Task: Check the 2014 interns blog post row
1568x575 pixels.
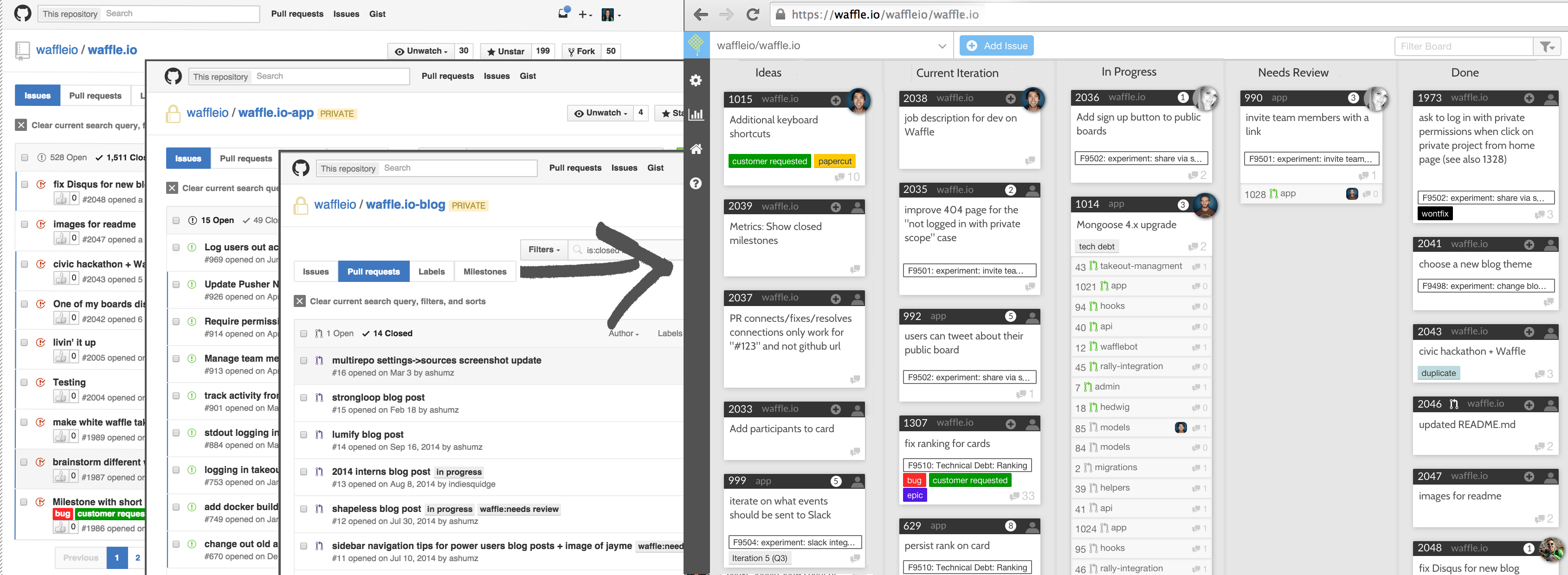Action: coord(304,472)
